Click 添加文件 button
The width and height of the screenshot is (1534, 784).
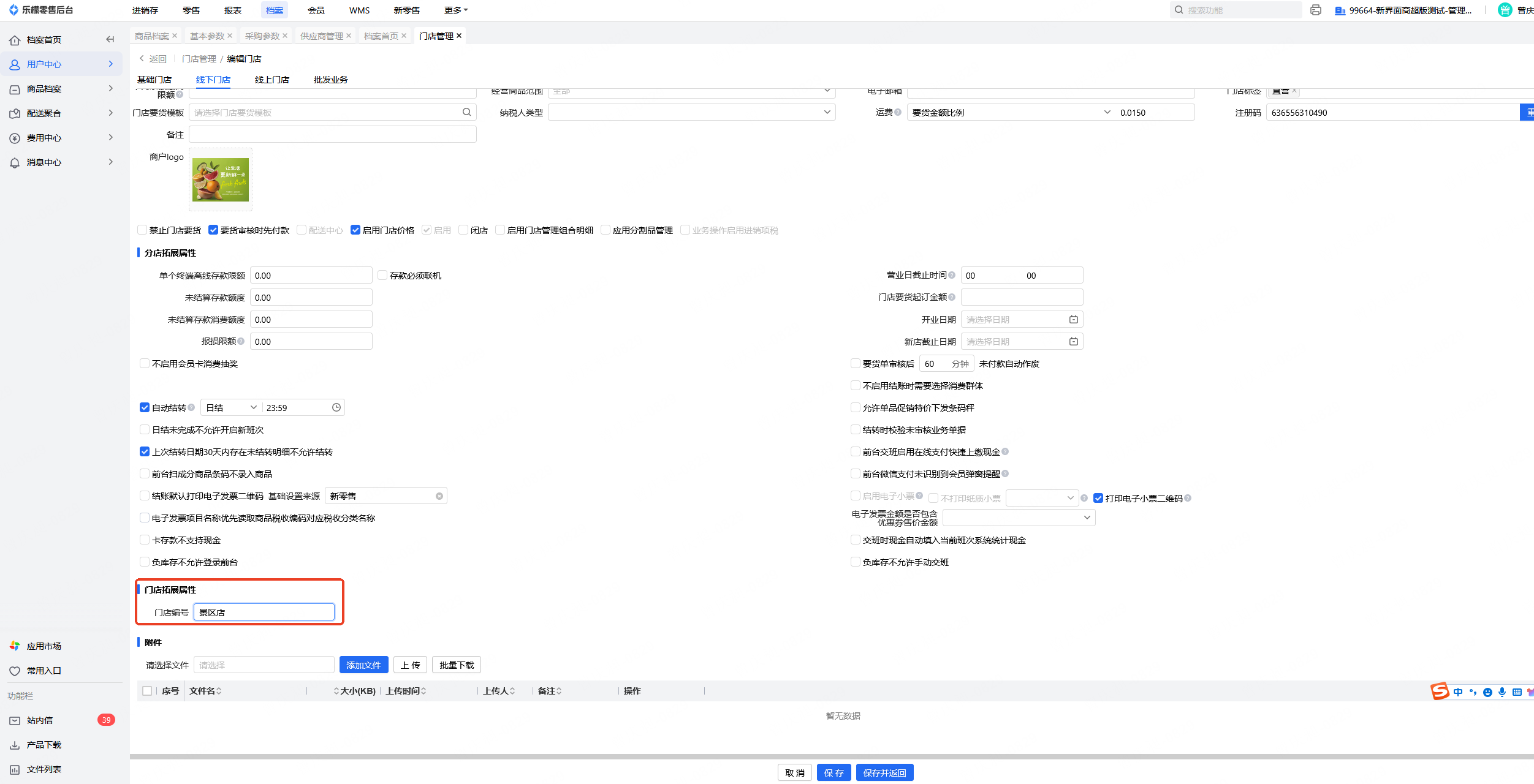tap(363, 665)
